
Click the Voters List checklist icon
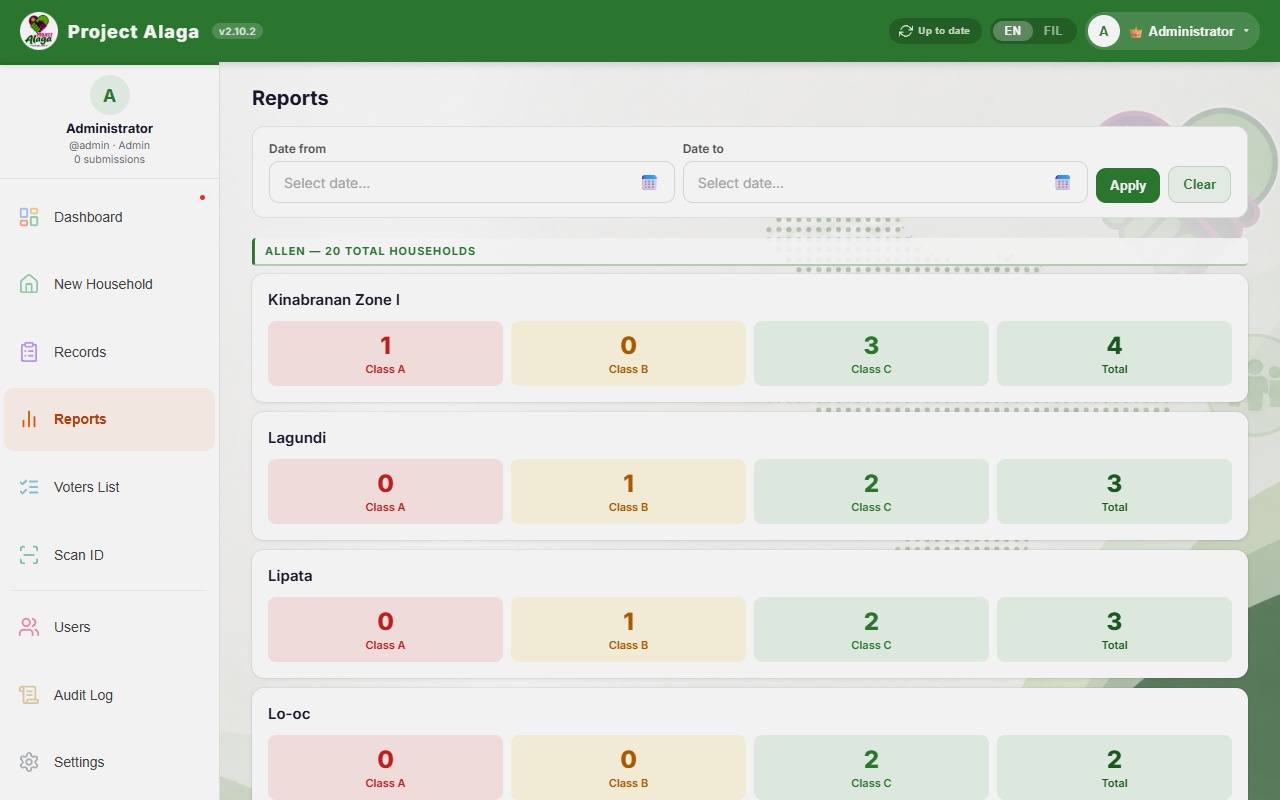[x=29, y=487]
